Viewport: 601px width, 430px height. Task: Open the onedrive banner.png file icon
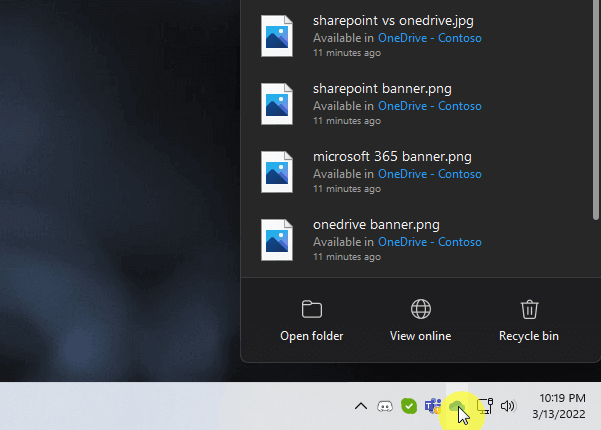tap(277, 240)
